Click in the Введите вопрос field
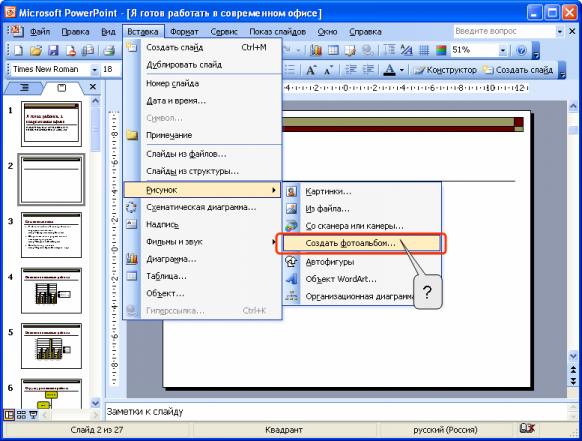 pyautogui.click(x=504, y=32)
